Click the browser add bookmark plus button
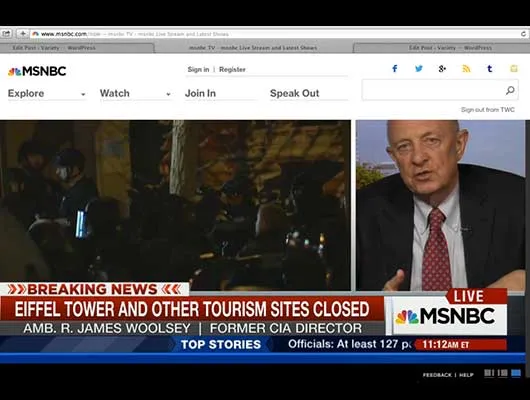530x400 pixels. tap(23, 33)
